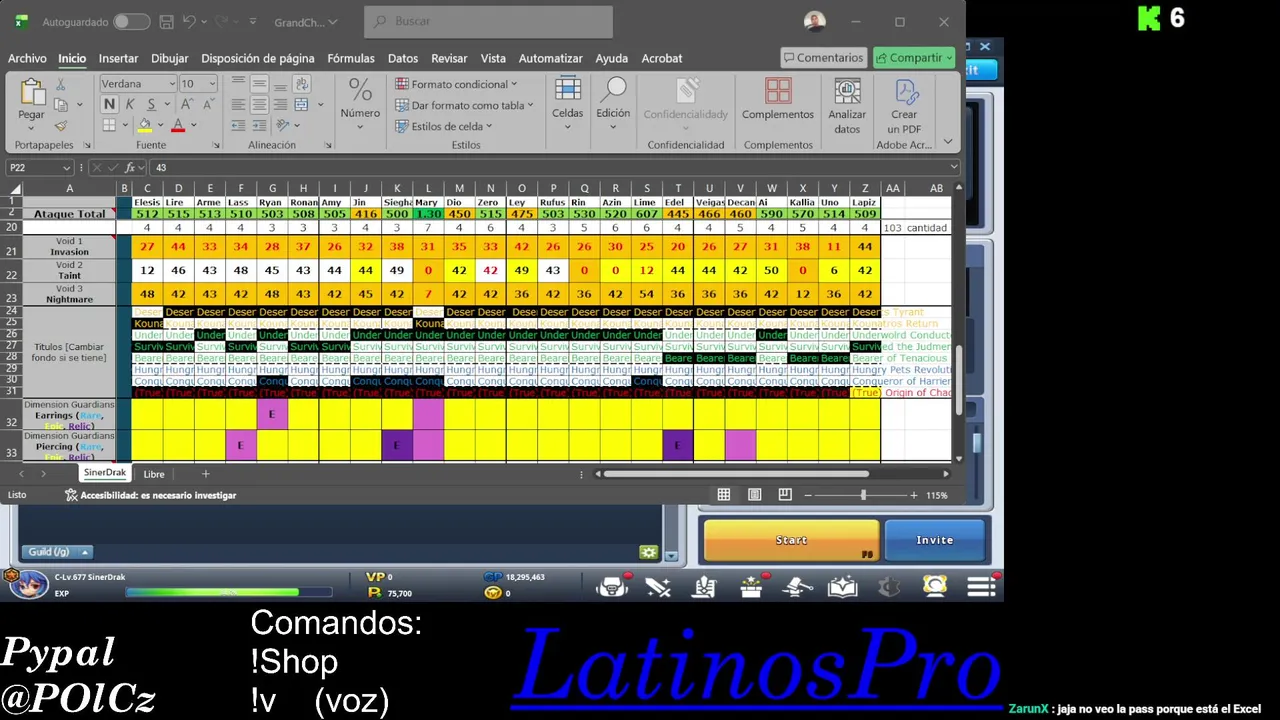The height and width of the screenshot is (720, 1280).
Task: Open the fill color dropdown arrow
Action: click(x=159, y=125)
